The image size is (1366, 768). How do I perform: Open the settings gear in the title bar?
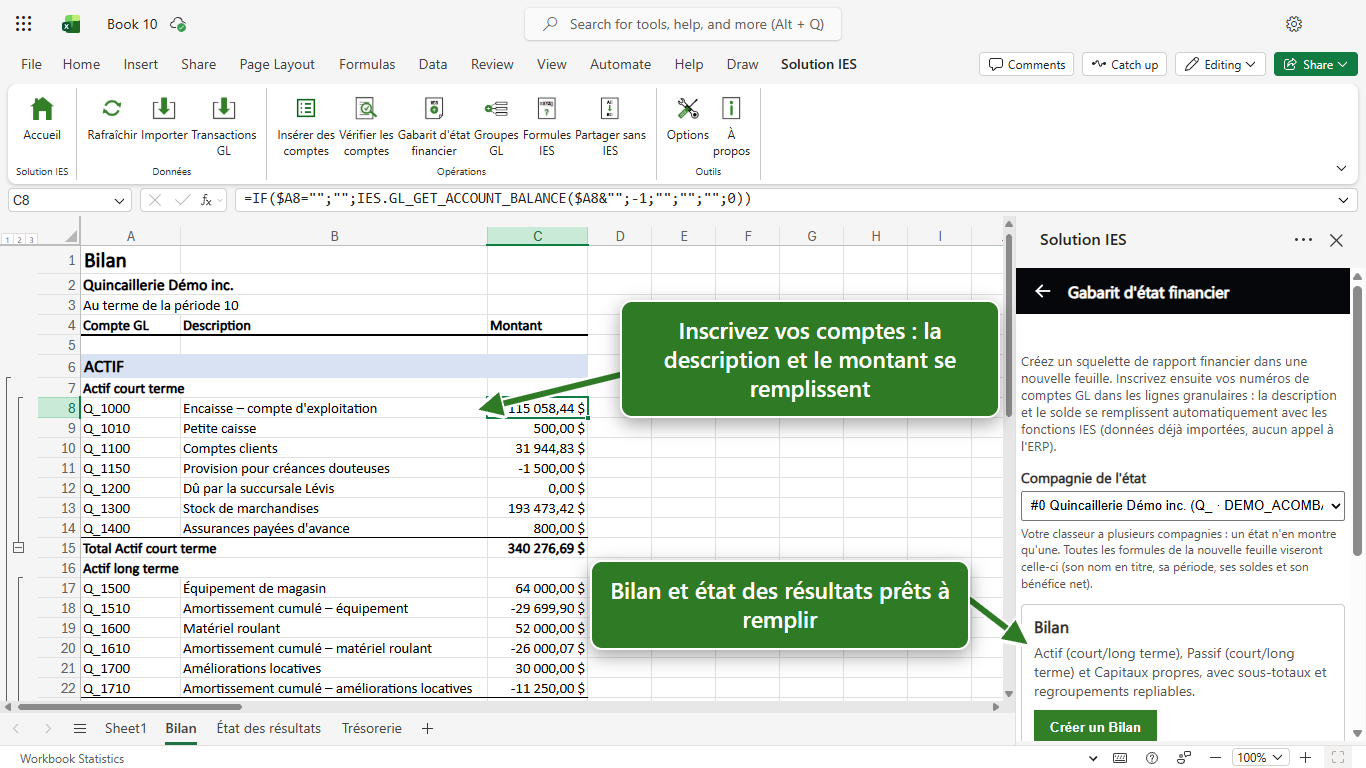coord(1294,24)
